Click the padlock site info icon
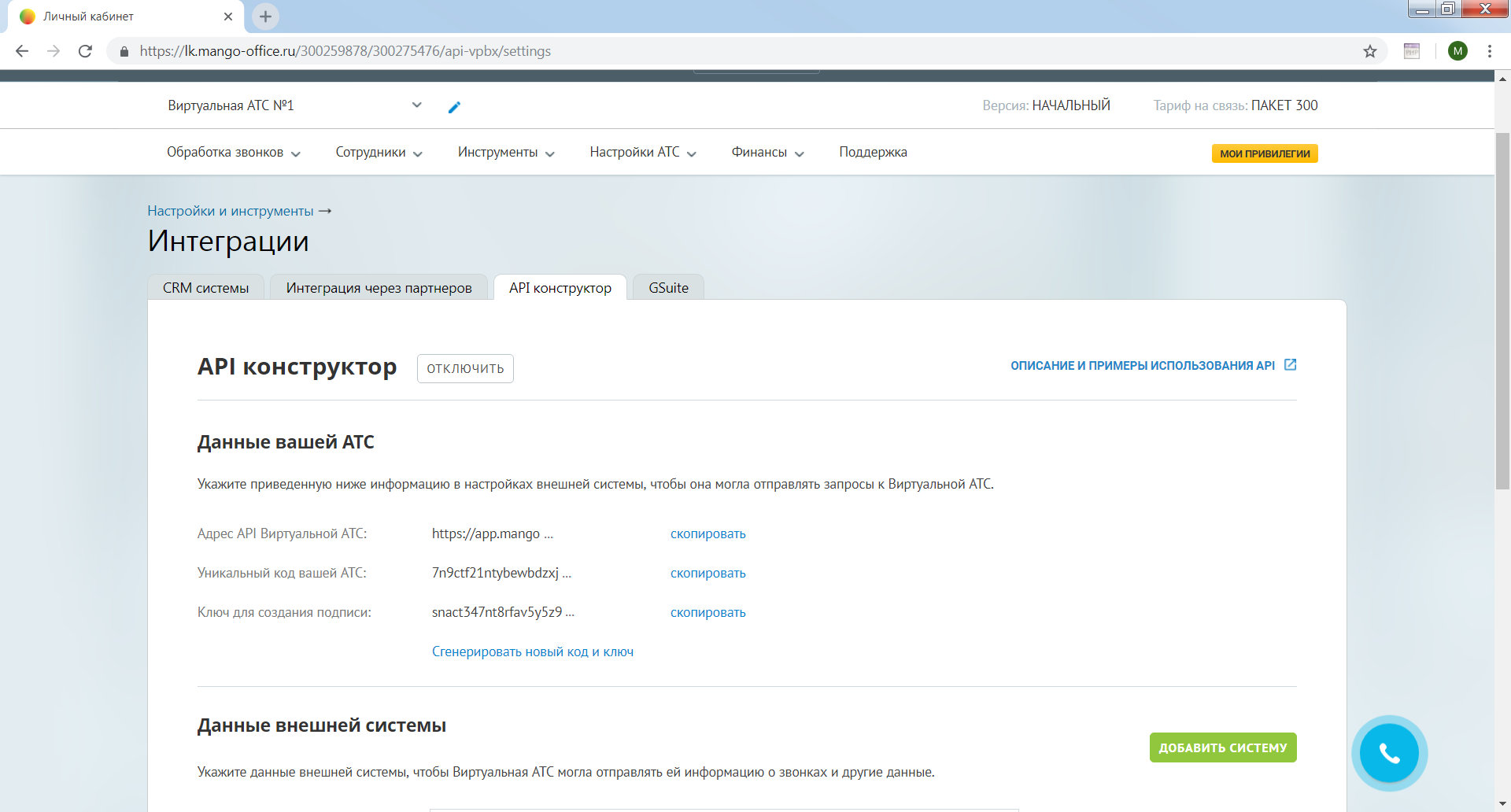1511x812 pixels. (124, 51)
